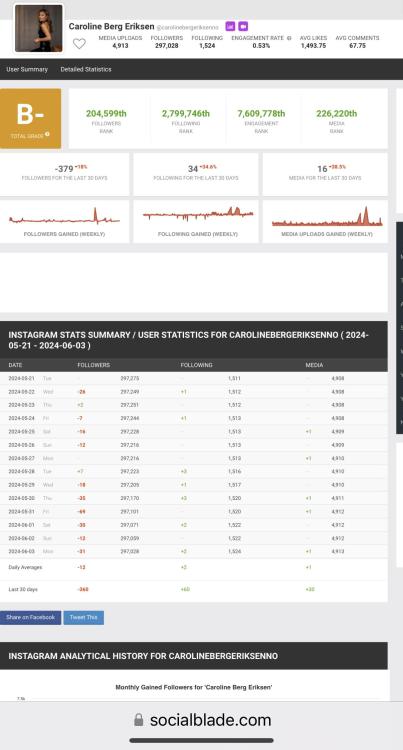
Task: Switch to User Summary tab
Action: [27, 69]
